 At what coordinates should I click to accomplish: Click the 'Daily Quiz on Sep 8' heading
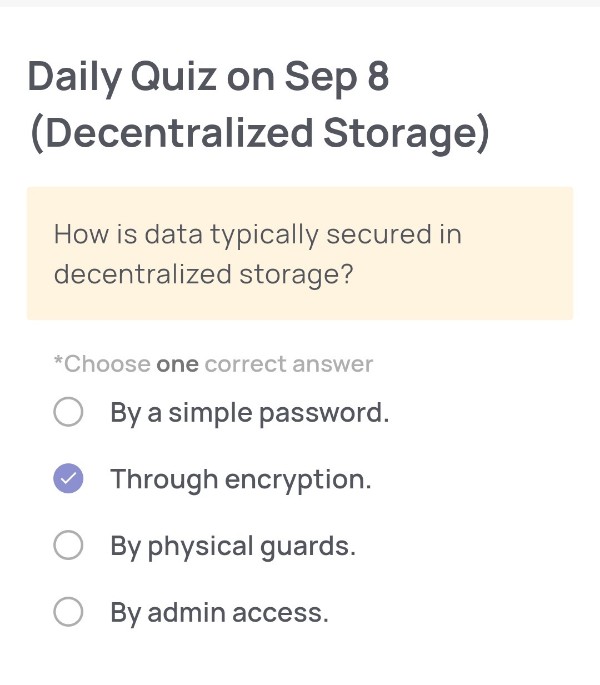click(208, 76)
